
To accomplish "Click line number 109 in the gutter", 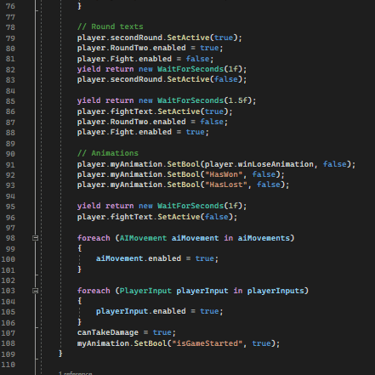I will 8,354.
